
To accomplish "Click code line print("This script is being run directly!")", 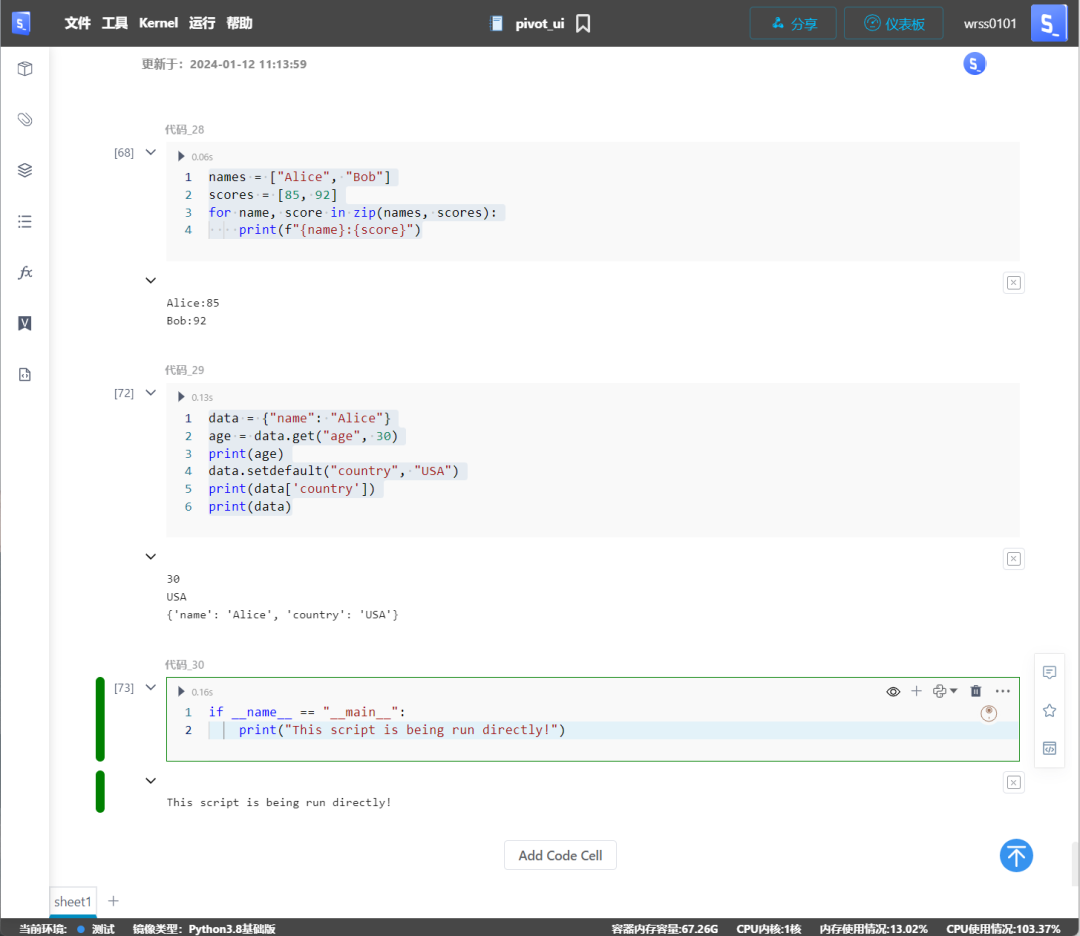I will pos(402,730).
